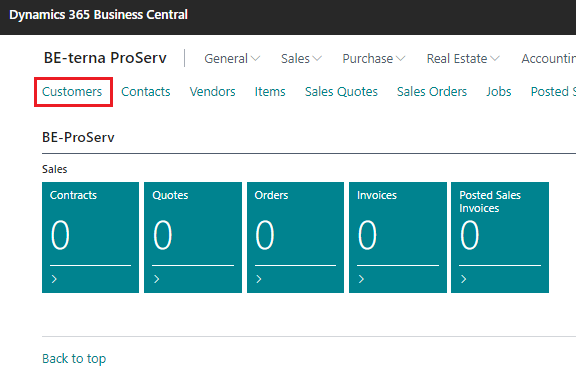This screenshot has width=576, height=378.
Task: Click arrow icon on Posted Sales Invoices tile
Action: point(464,279)
